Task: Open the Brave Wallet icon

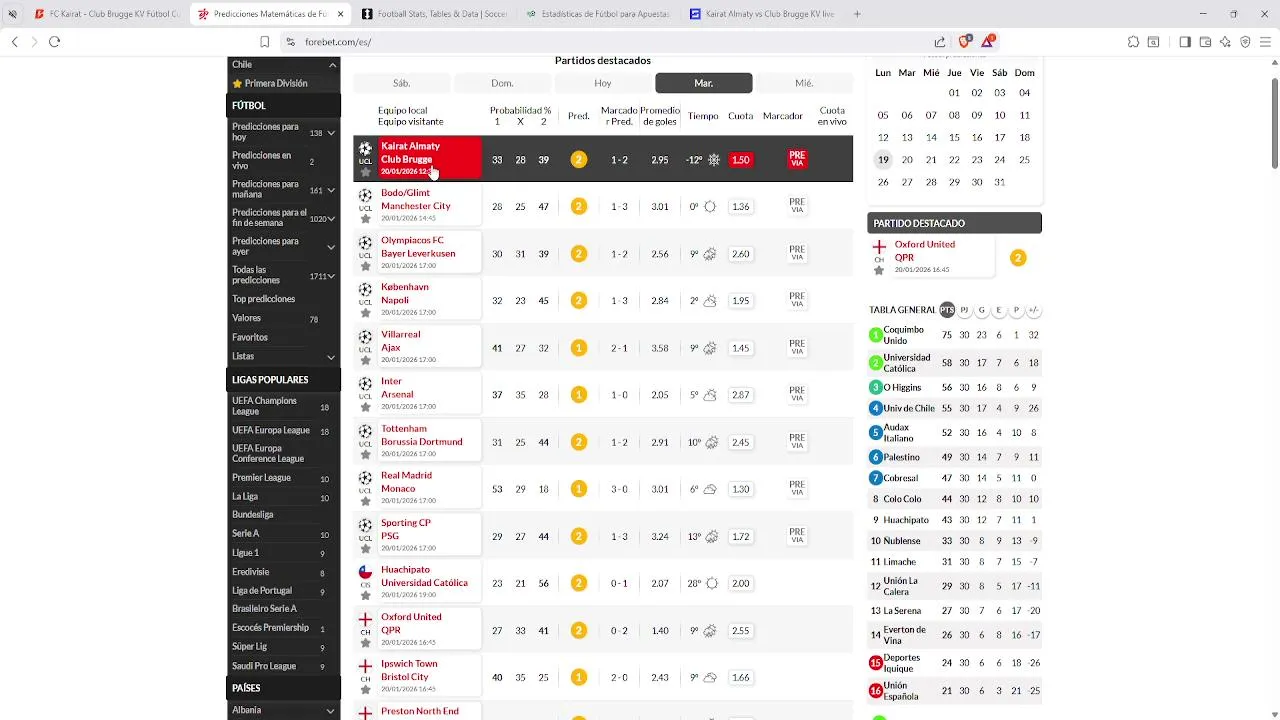Action: tap(1205, 42)
